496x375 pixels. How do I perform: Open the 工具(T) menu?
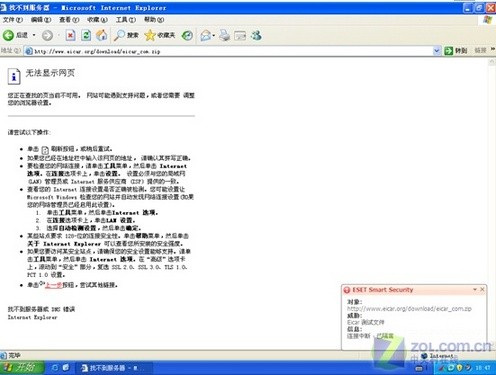click(126, 20)
